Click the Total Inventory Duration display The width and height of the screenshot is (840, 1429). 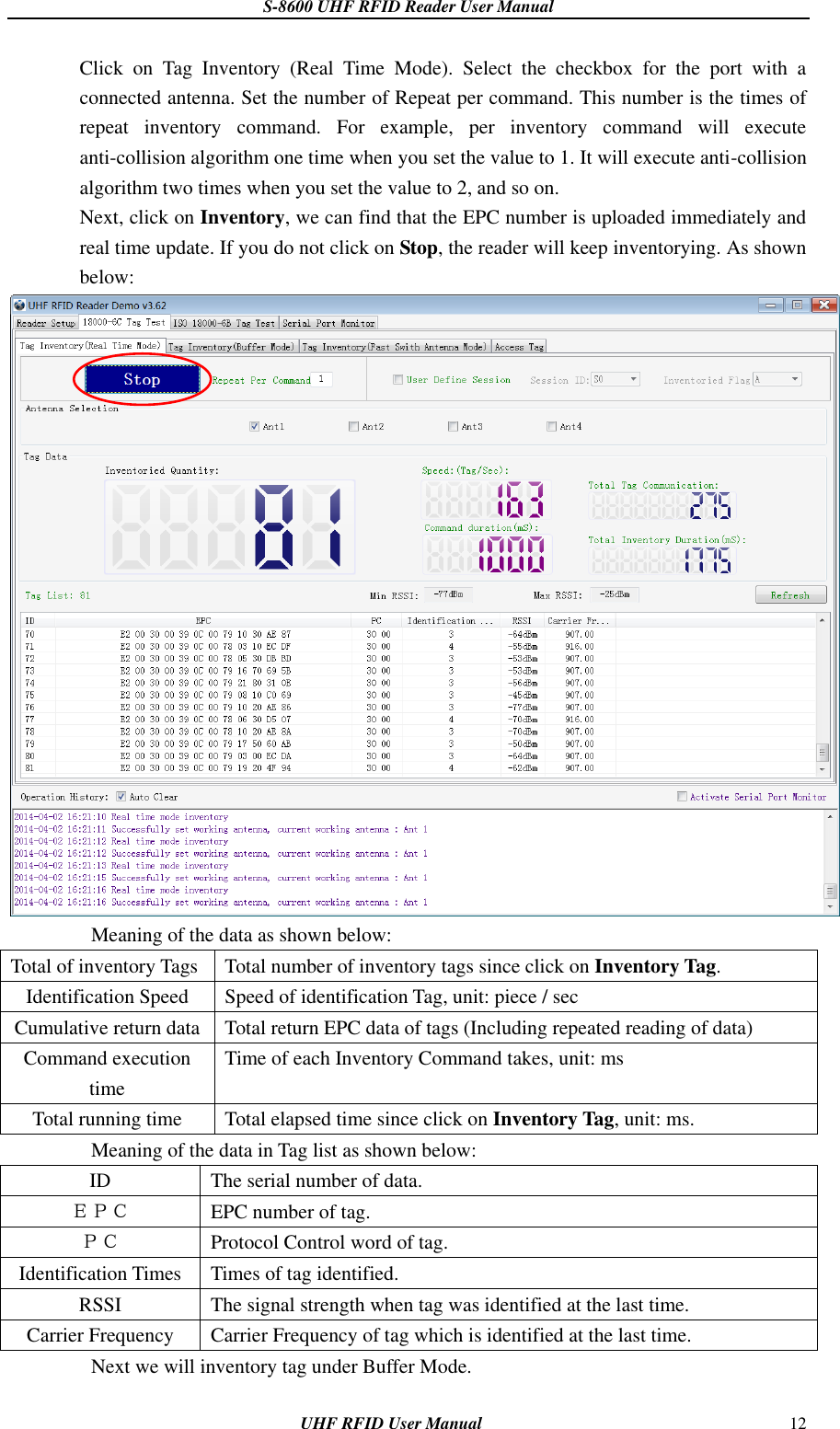point(662,560)
